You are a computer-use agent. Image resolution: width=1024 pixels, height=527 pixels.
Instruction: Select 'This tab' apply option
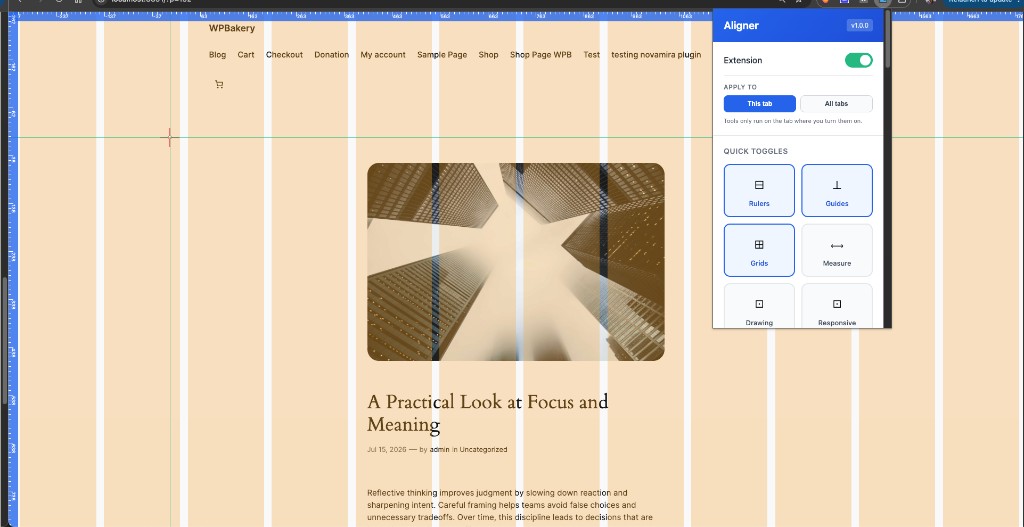760,104
